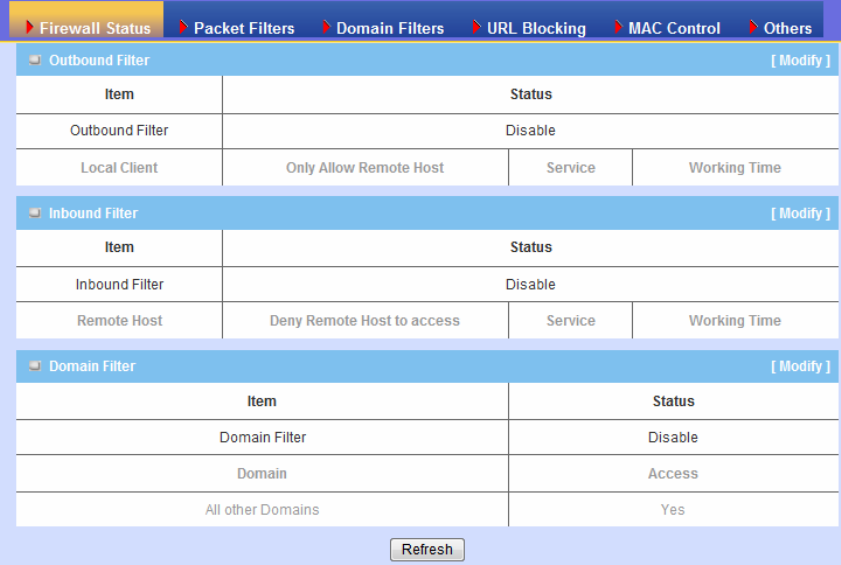Screen dimensions: 841x565
Task: Go to the URL Blocking tab
Action: (536, 28)
